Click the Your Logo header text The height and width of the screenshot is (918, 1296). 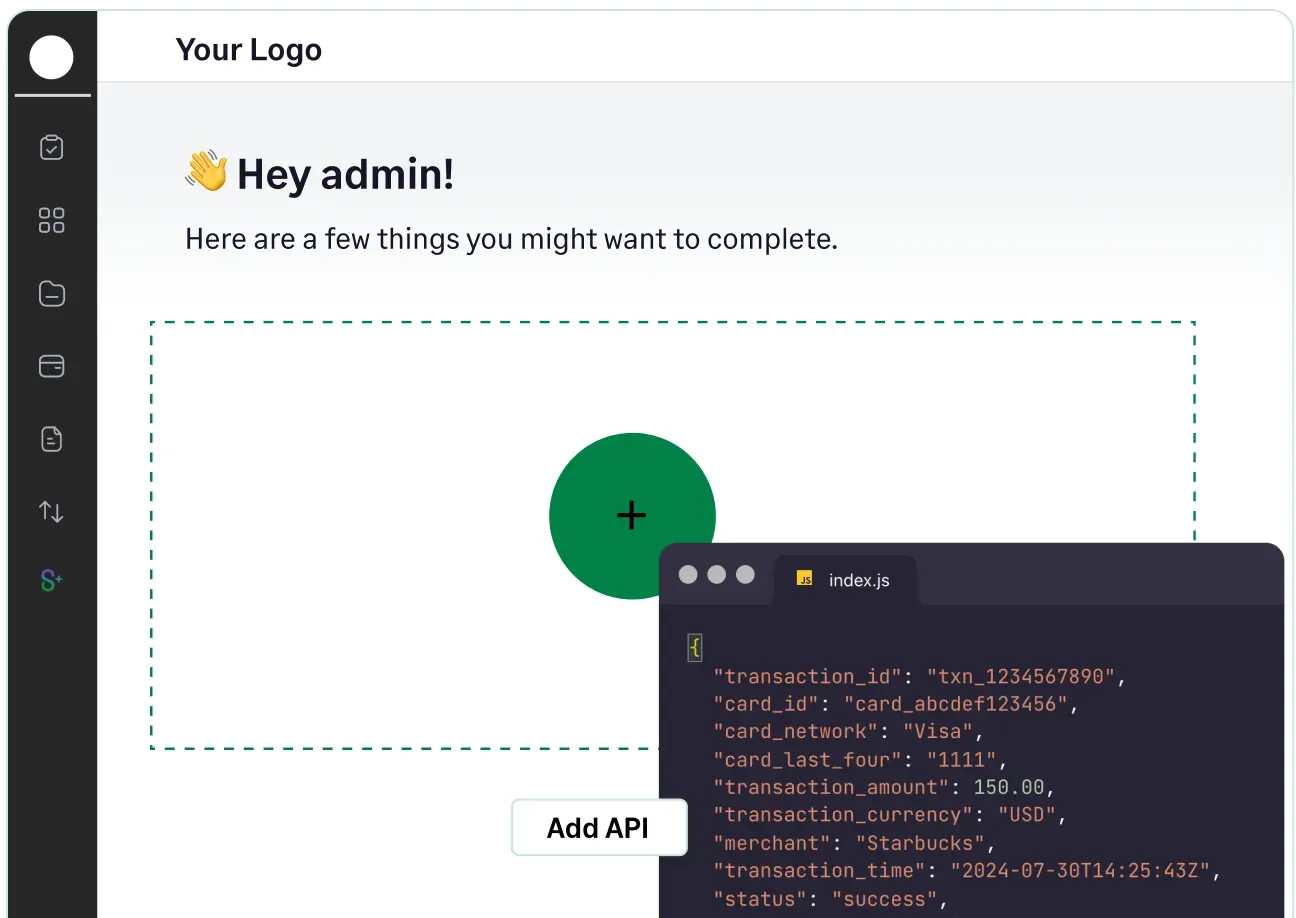tap(248, 50)
